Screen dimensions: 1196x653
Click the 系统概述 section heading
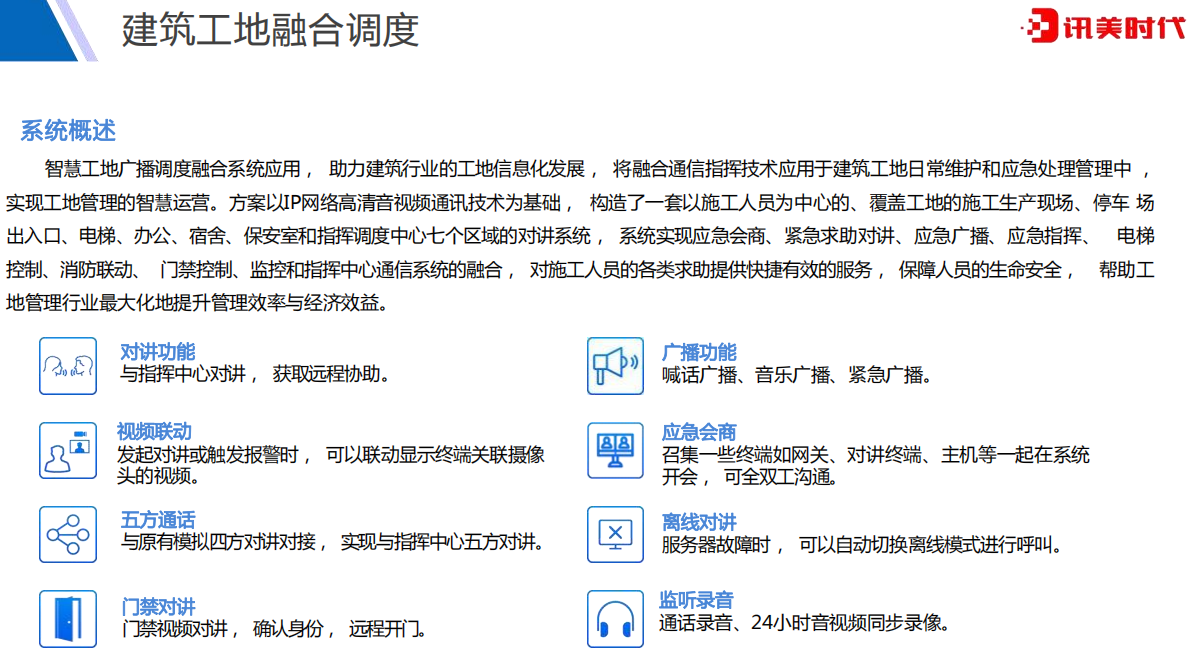pyautogui.click(x=68, y=130)
